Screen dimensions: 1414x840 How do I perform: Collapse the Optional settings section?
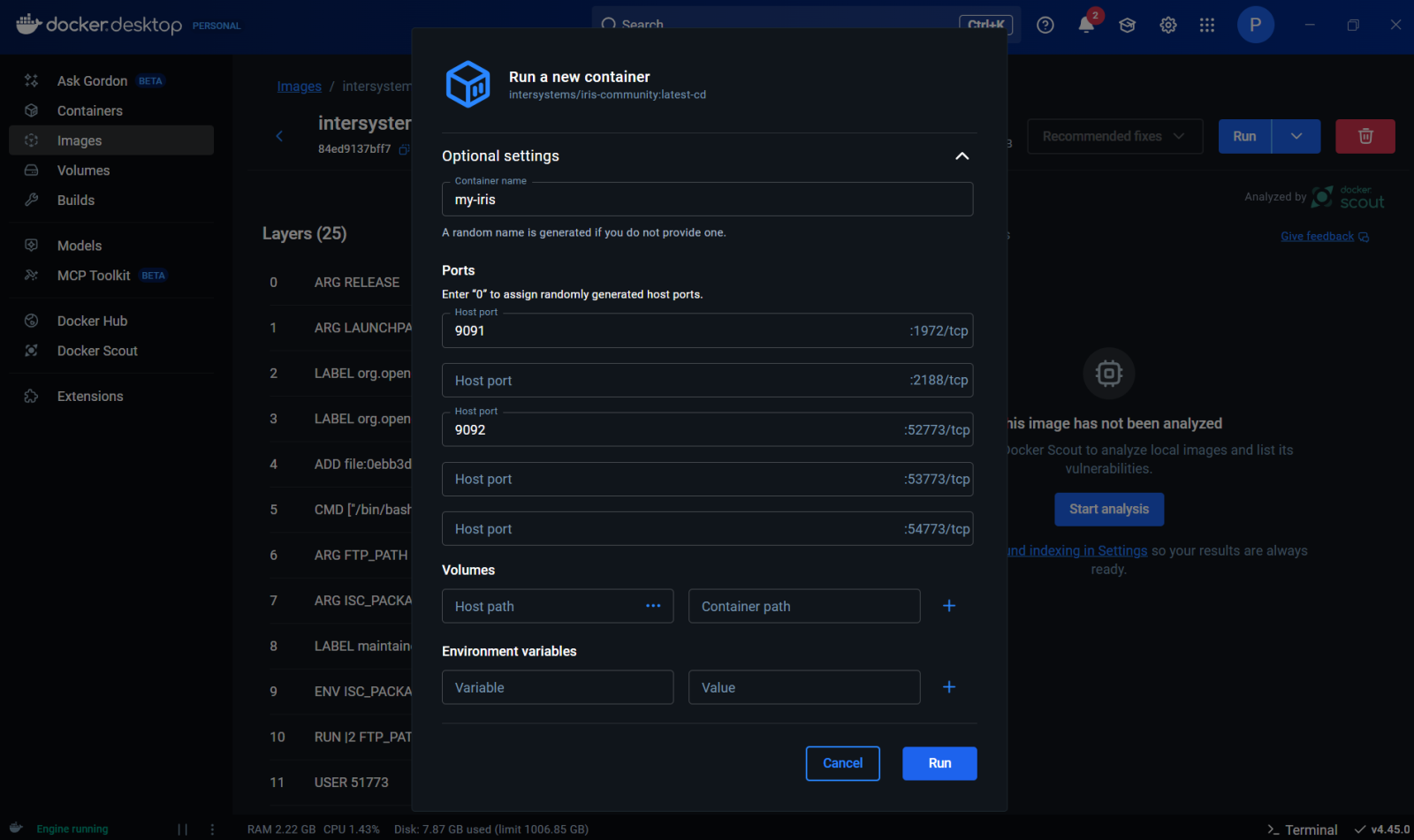pyautogui.click(x=962, y=156)
